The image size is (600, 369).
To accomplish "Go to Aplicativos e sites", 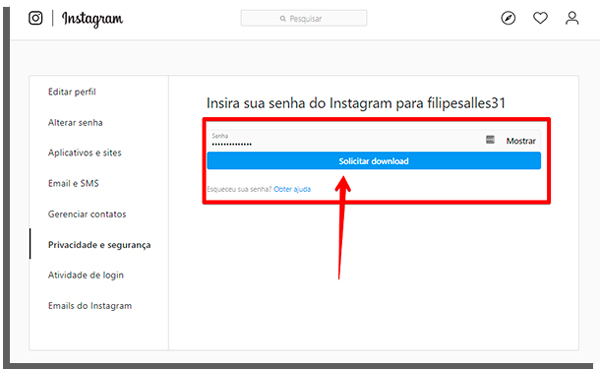I will click(85, 153).
